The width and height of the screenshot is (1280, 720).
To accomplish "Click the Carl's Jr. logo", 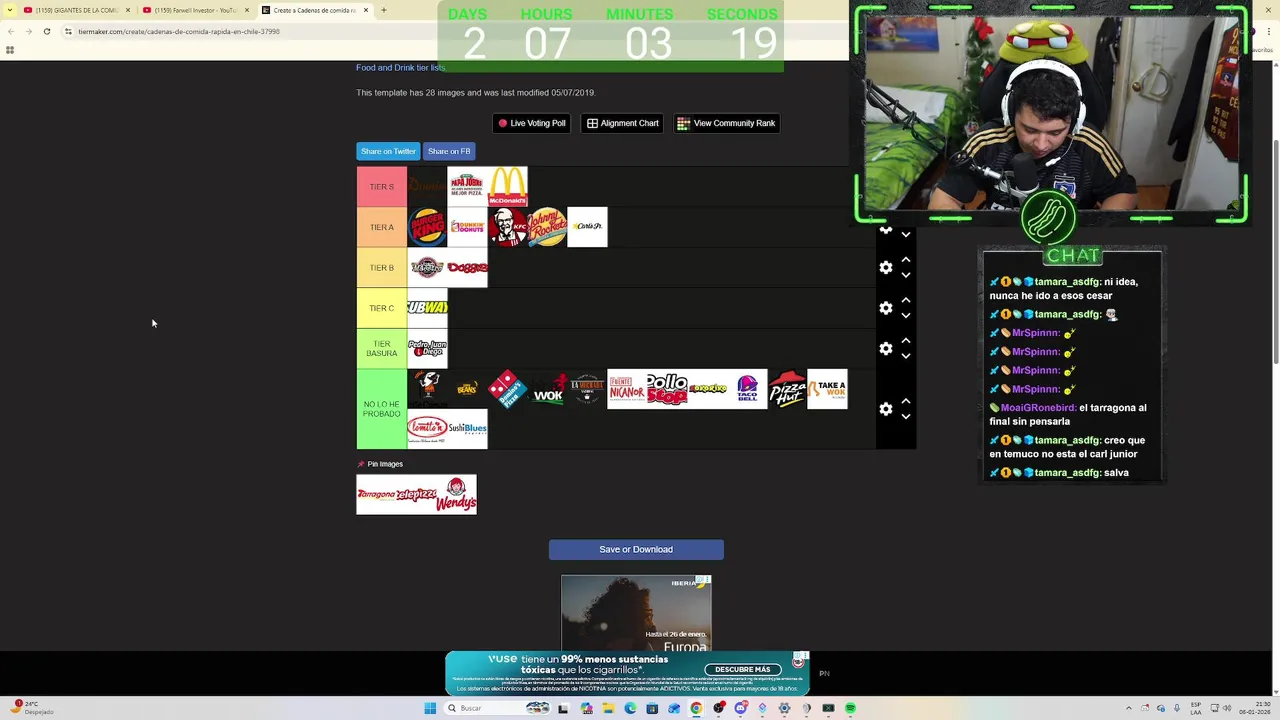I will (x=587, y=227).
